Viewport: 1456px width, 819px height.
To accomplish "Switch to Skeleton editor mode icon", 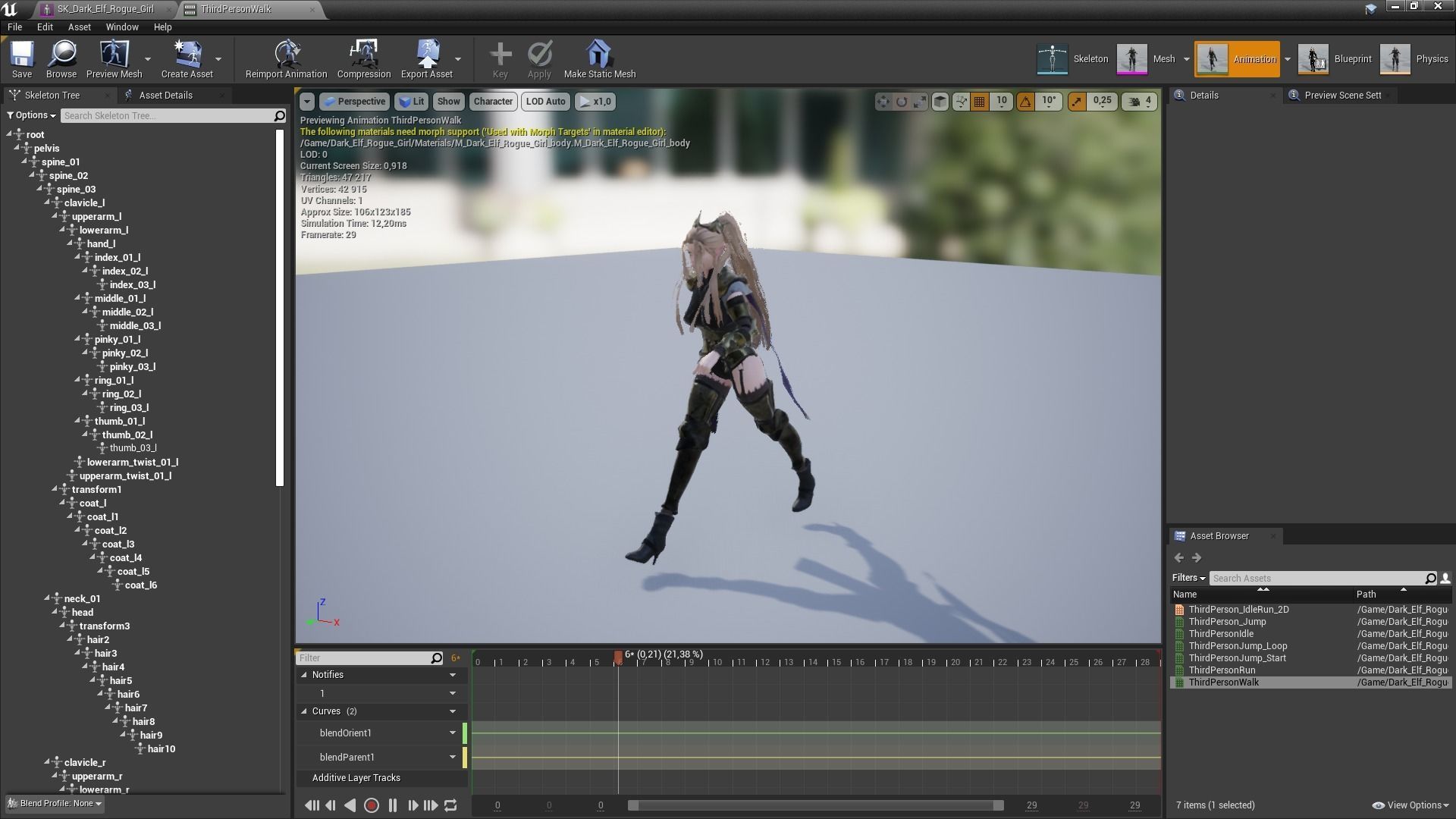I will click(1053, 58).
